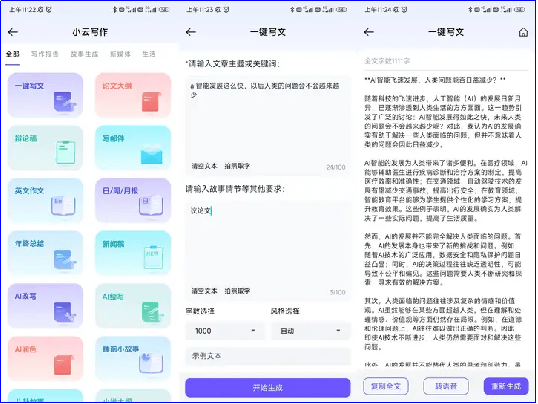Switch to the 故事生成 tab
Image resolution: width=538 pixels, height=404 pixels.
[84, 54]
